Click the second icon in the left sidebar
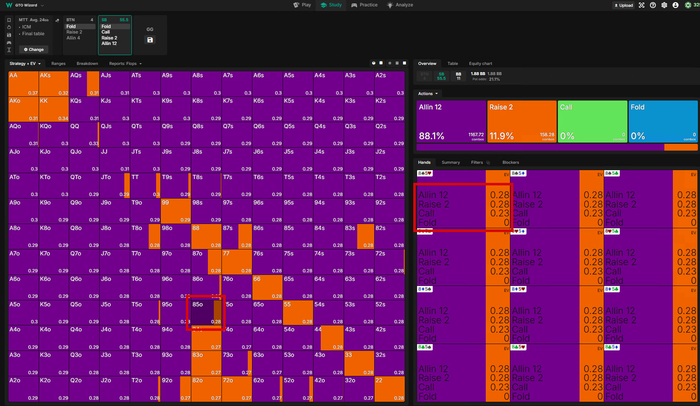 click(x=9, y=27)
